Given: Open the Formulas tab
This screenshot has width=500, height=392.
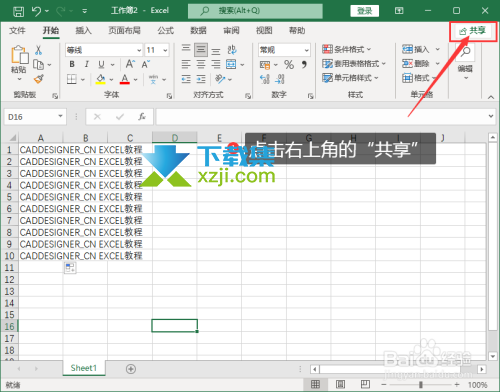Looking at the screenshot, I should pos(166,31).
